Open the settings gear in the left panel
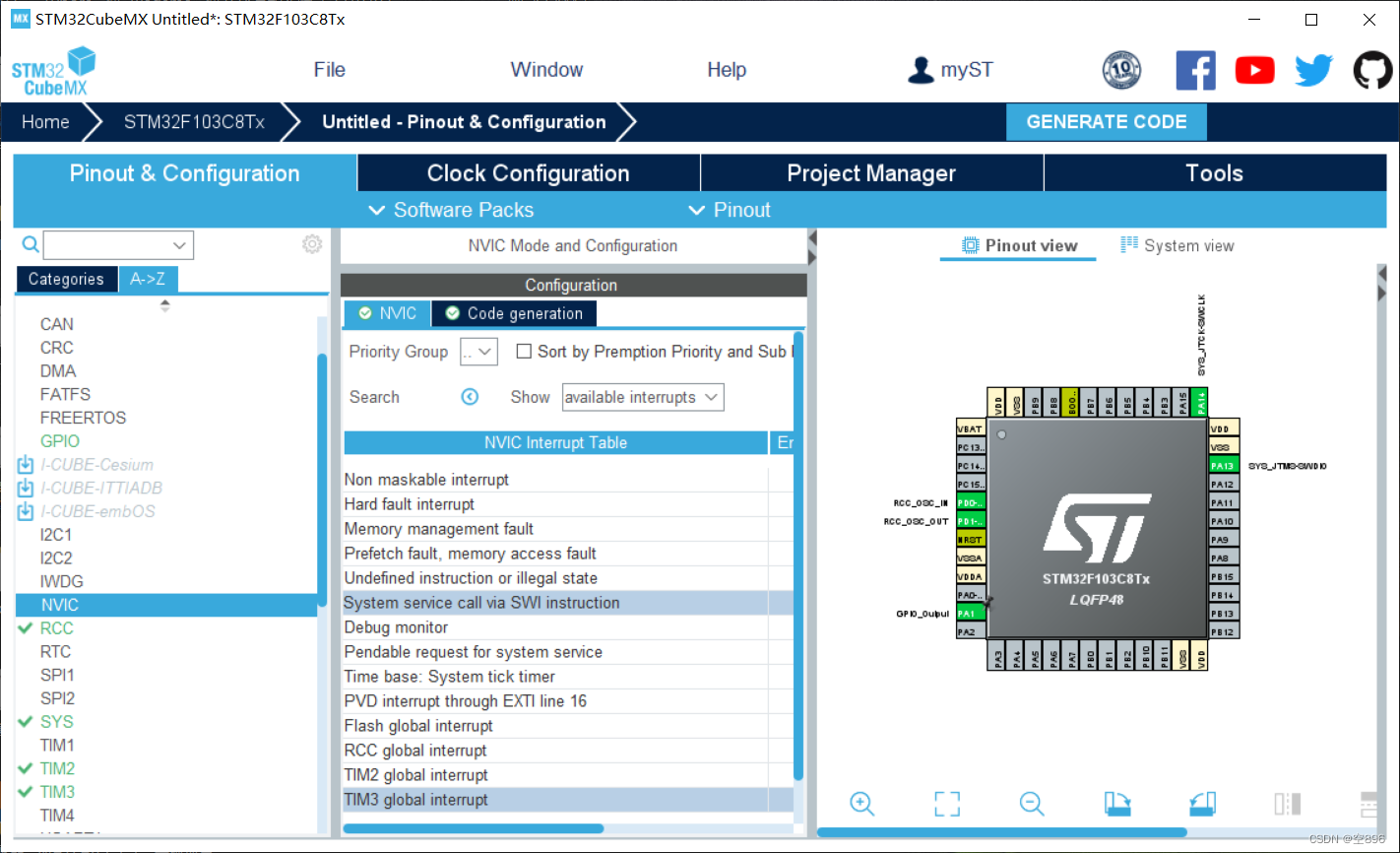Image resolution: width=1400 pixels, height=853 pixels. pyautogui.click(x=312, y=244)
